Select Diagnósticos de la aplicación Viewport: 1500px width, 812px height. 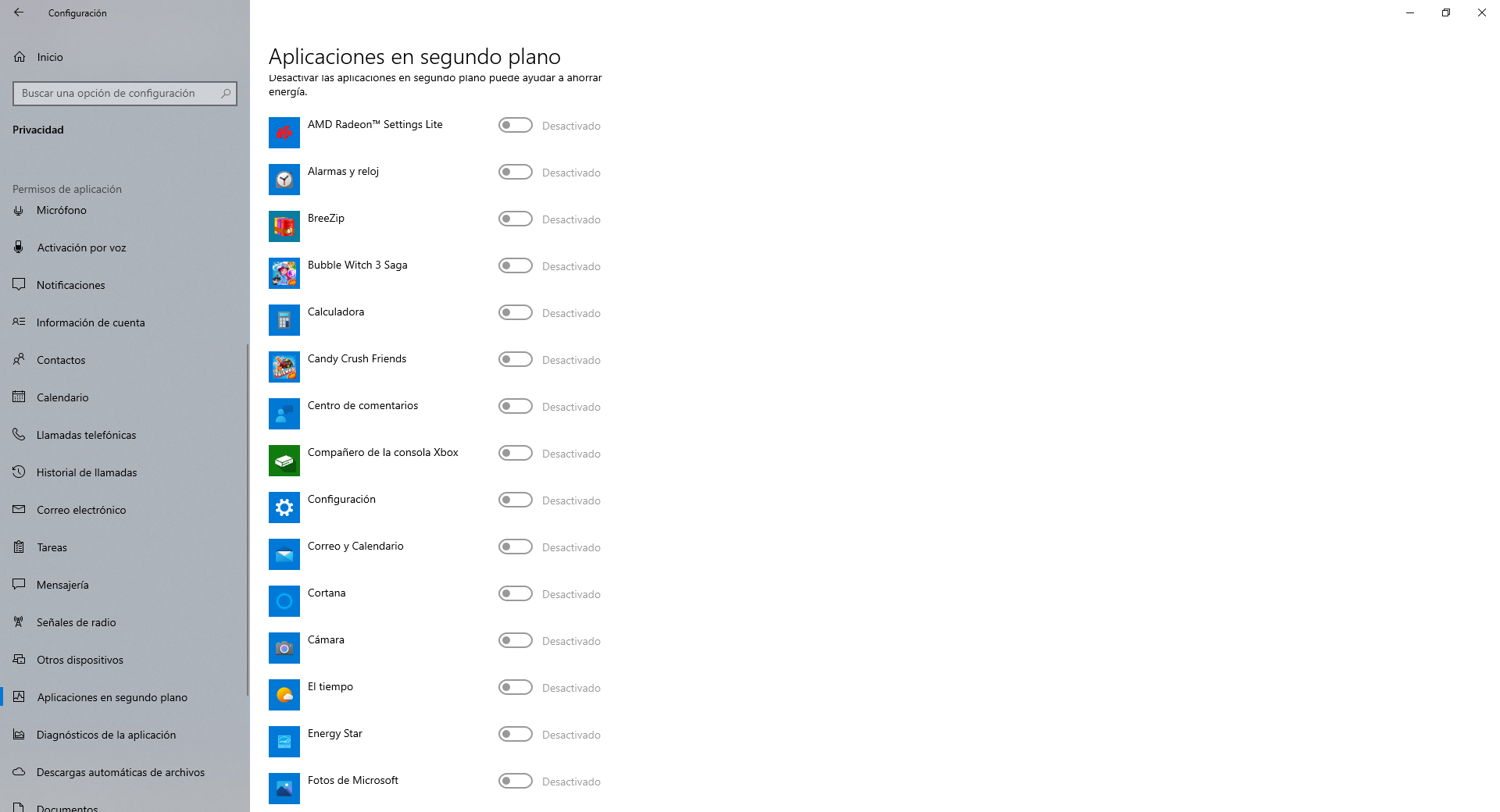(105, 735)
